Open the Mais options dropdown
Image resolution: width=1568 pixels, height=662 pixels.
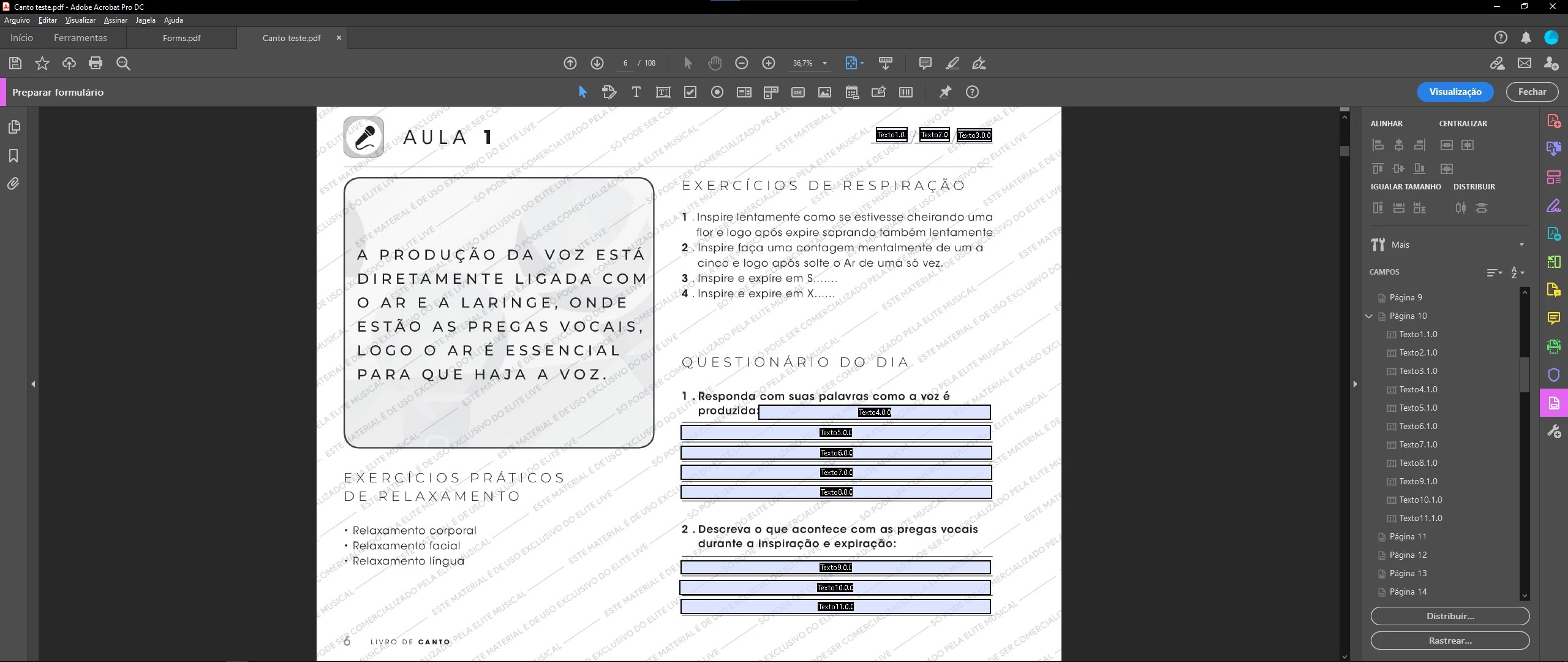click(x=1521, y=245)
